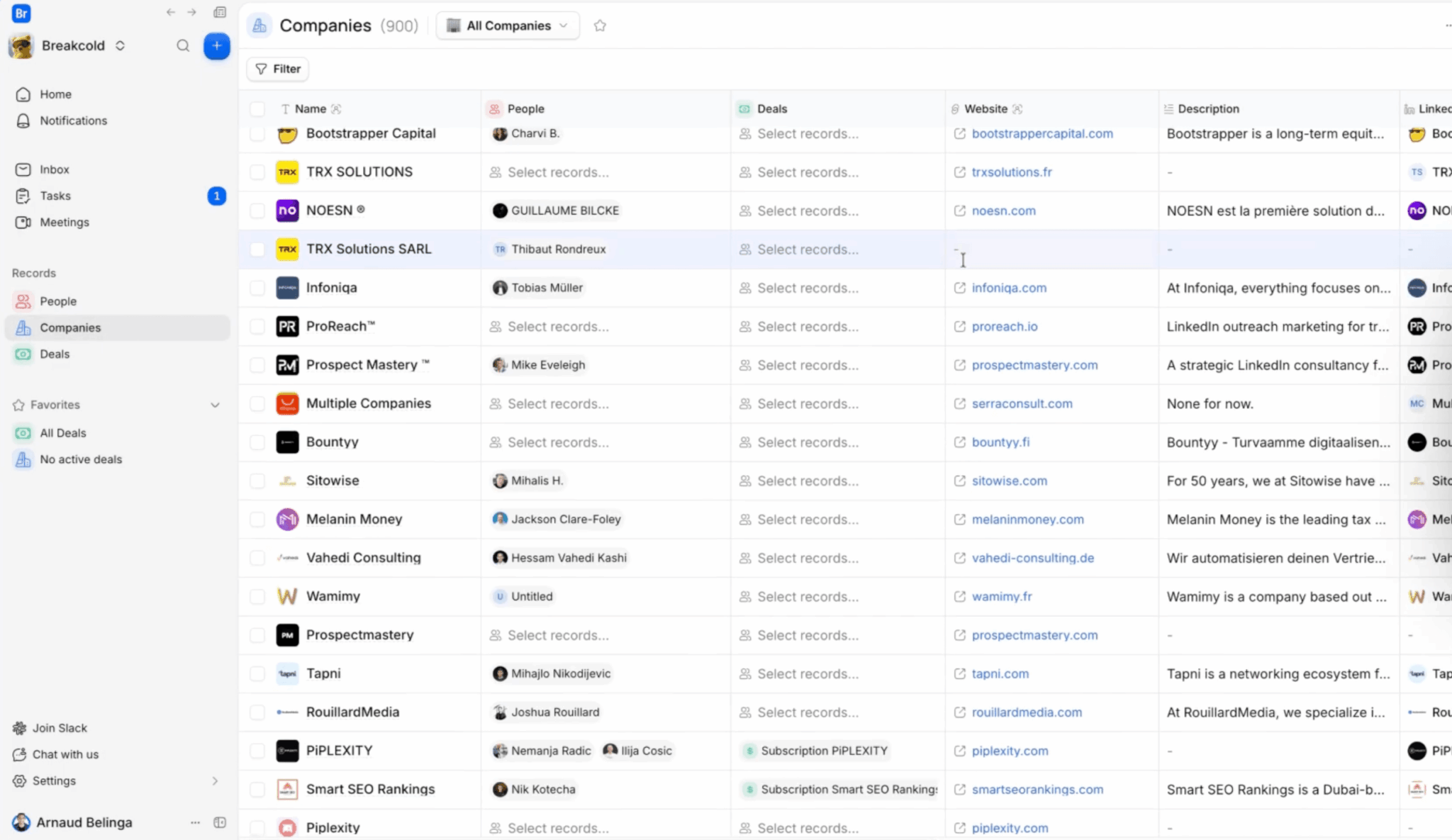Open external link icon for tapni.com
Image resolution: width=1452 pixels, height=840 pixels.
(x=959, y=674)
